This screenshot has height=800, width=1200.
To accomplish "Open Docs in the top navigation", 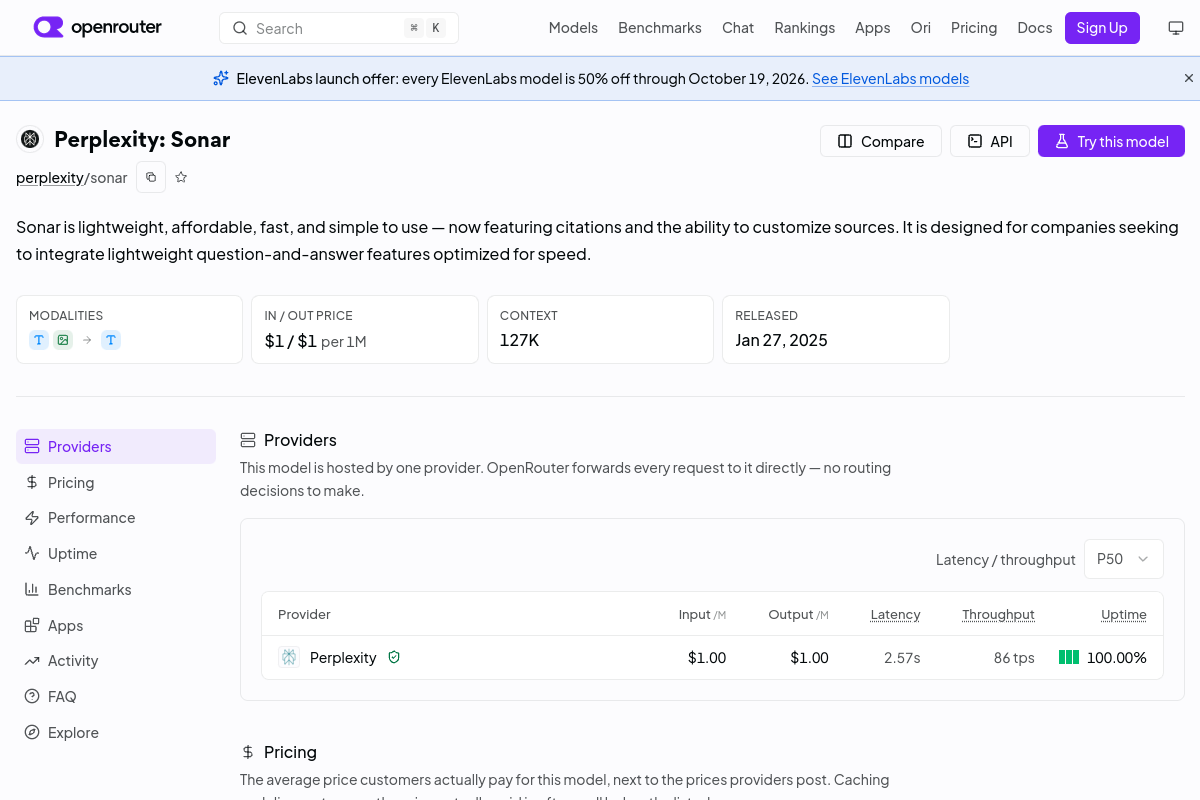I will [1035, 28].
